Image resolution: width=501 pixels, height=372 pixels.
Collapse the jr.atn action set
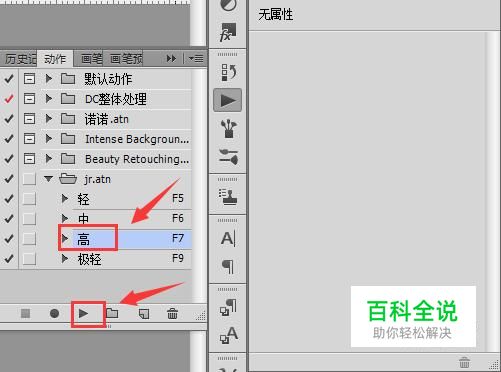49,179
